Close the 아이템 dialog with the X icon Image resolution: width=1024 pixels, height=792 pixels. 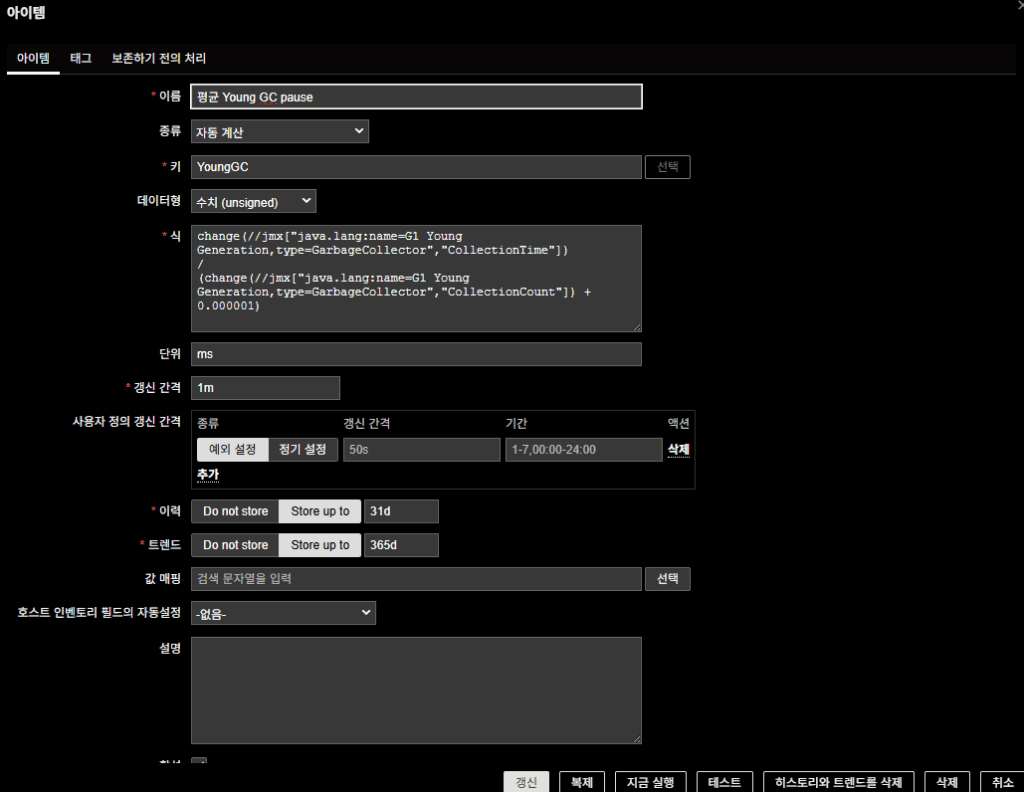tap(1017, 5)
